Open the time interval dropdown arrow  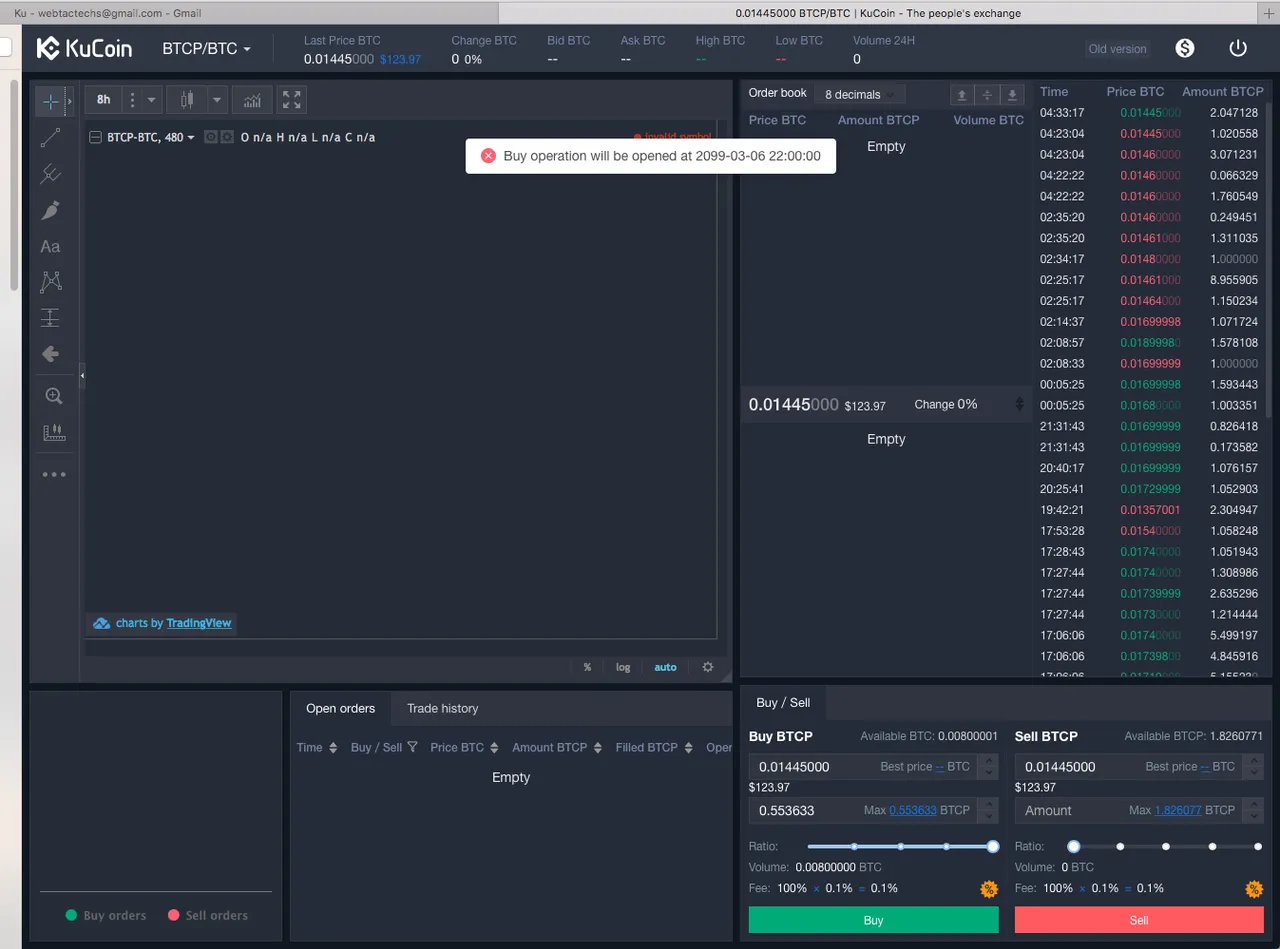pyautogui.click(x=152, y=100)
